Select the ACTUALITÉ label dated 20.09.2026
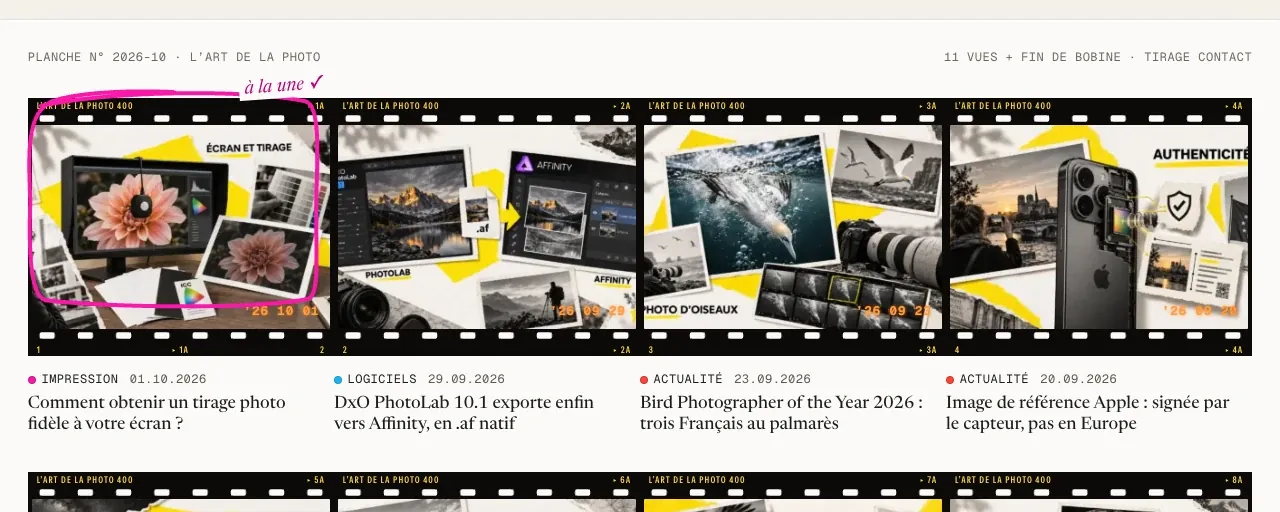 (994, 380)
